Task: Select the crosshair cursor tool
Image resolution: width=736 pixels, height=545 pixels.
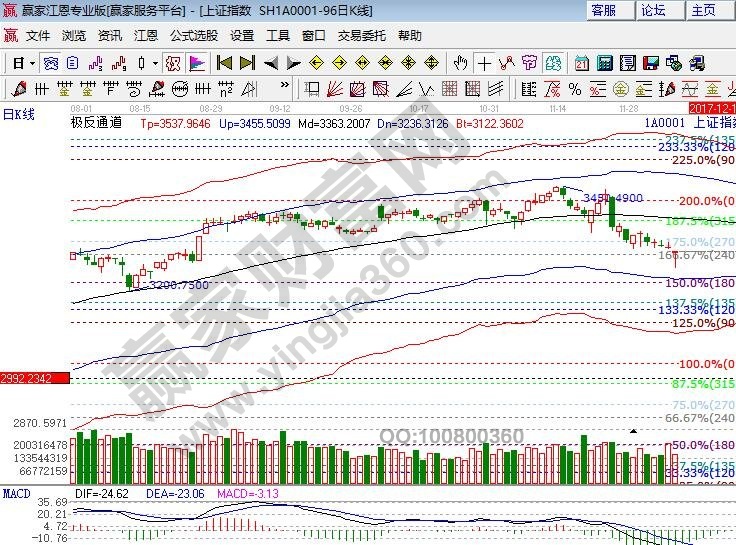Action: pos(485,63)
